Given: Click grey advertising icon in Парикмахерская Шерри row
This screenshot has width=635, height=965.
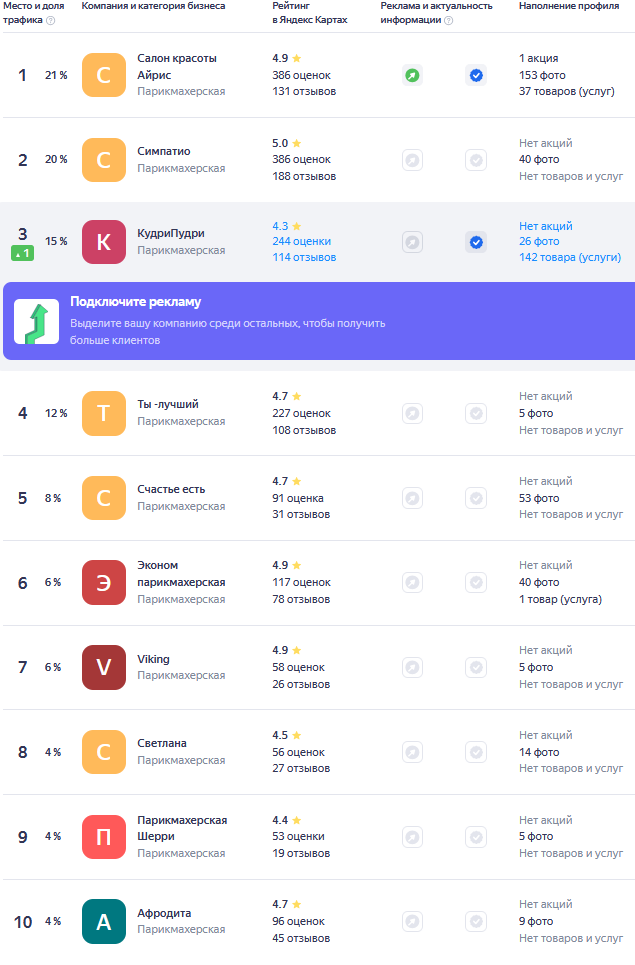Looking at the screenshot, I should coord(412,837).
